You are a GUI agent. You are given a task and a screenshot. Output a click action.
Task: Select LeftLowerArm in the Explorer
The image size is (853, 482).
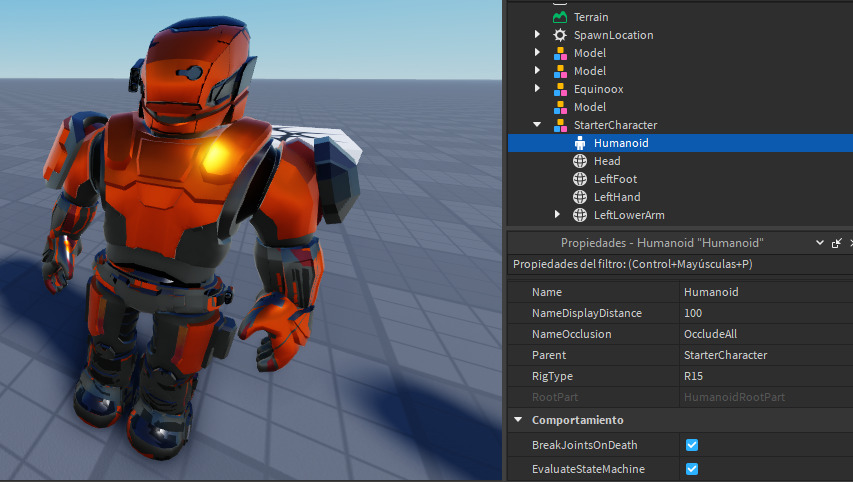tap(629, 215)
